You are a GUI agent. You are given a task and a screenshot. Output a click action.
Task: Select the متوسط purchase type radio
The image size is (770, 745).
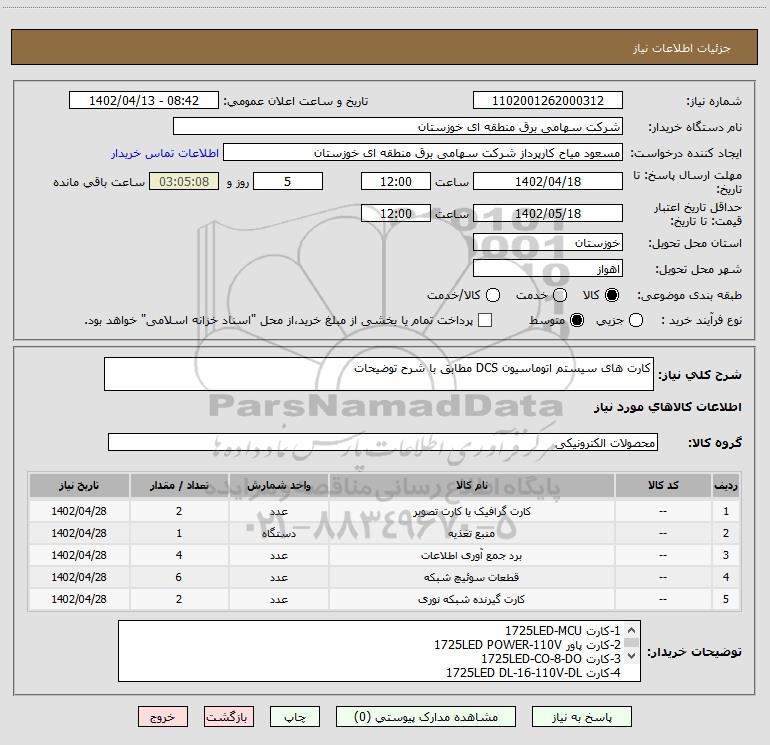pos(577,321)
